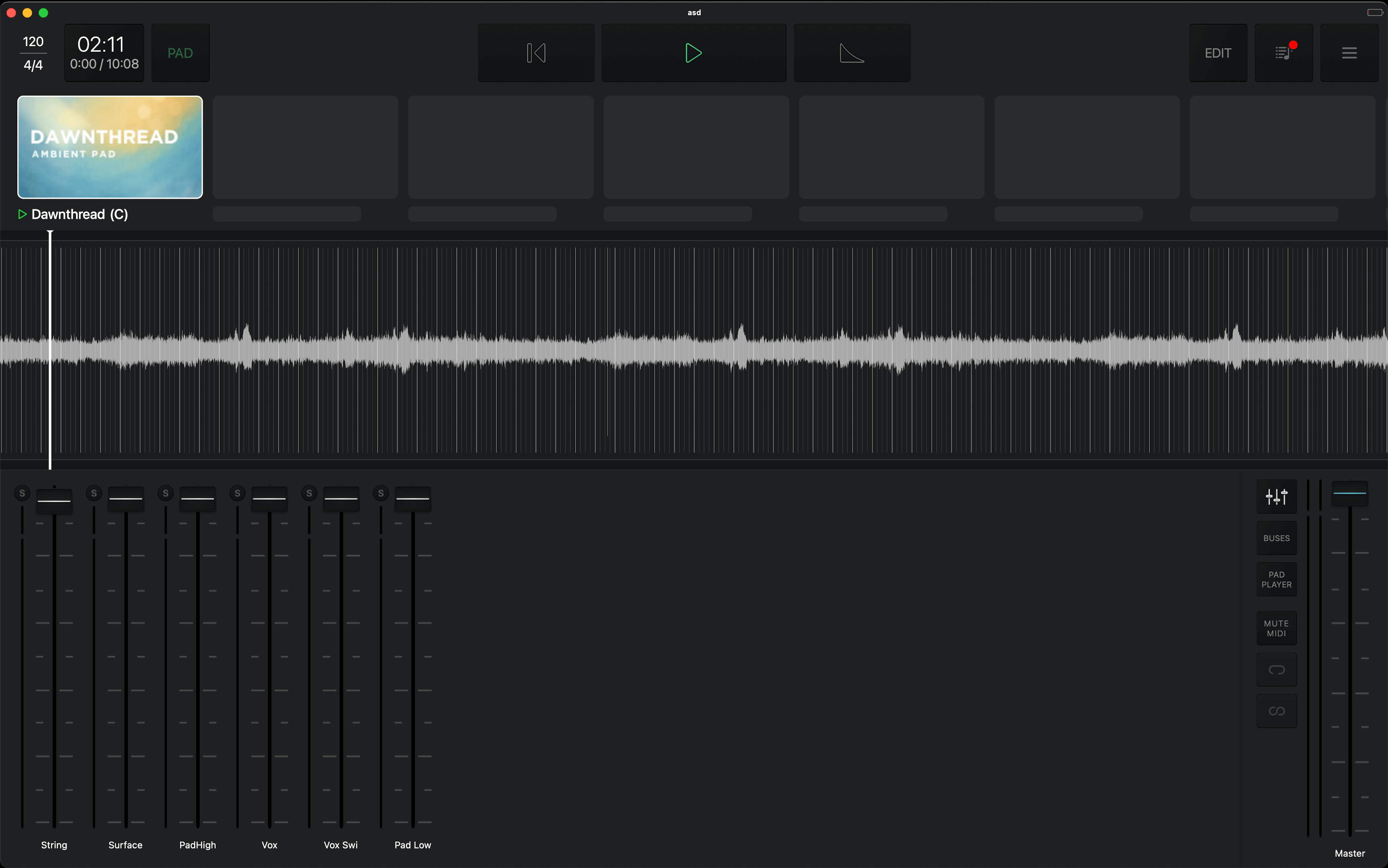Toggle the MUTE MIDI button
Viewport: 1388px width, 868px height.
click(x=1276, y=628)
